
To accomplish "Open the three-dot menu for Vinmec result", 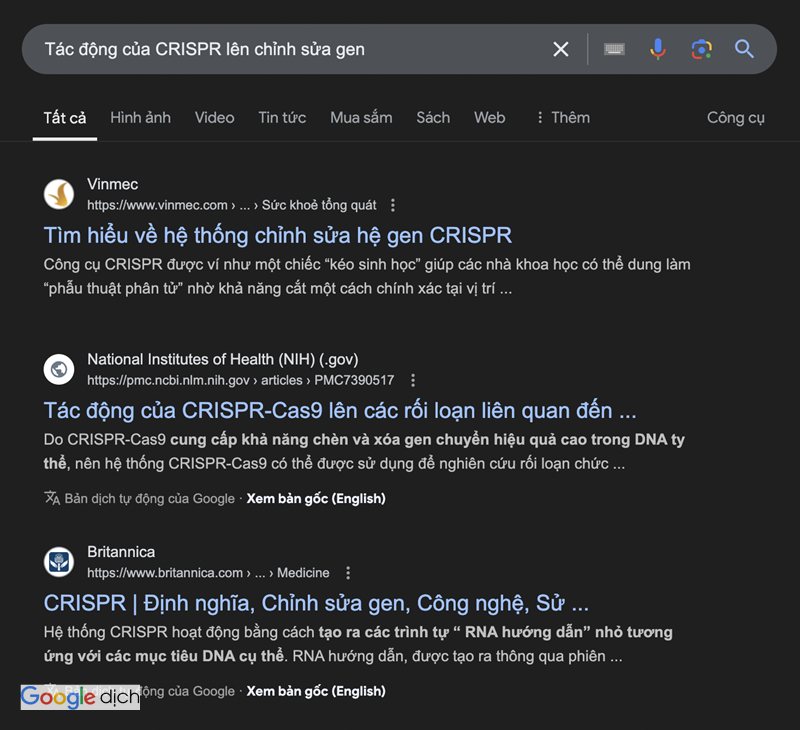I will point(392,205).
